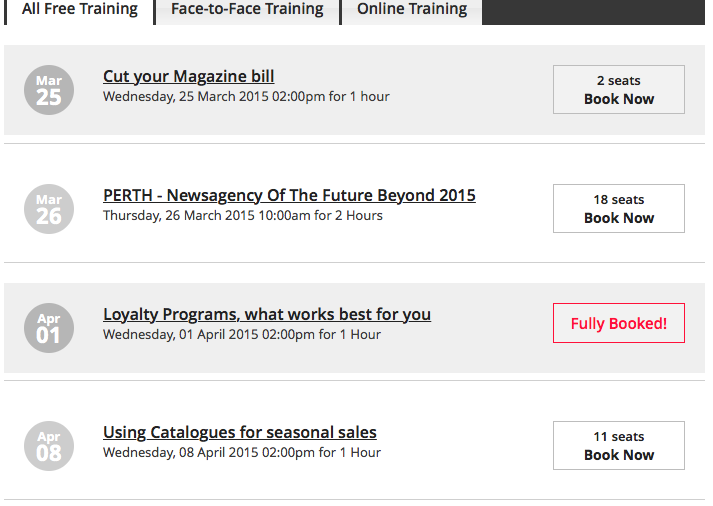Click Wednesday 01 April 2015 schedule text
This screenshot has height=506, width=713.
[x=241, y=335]
